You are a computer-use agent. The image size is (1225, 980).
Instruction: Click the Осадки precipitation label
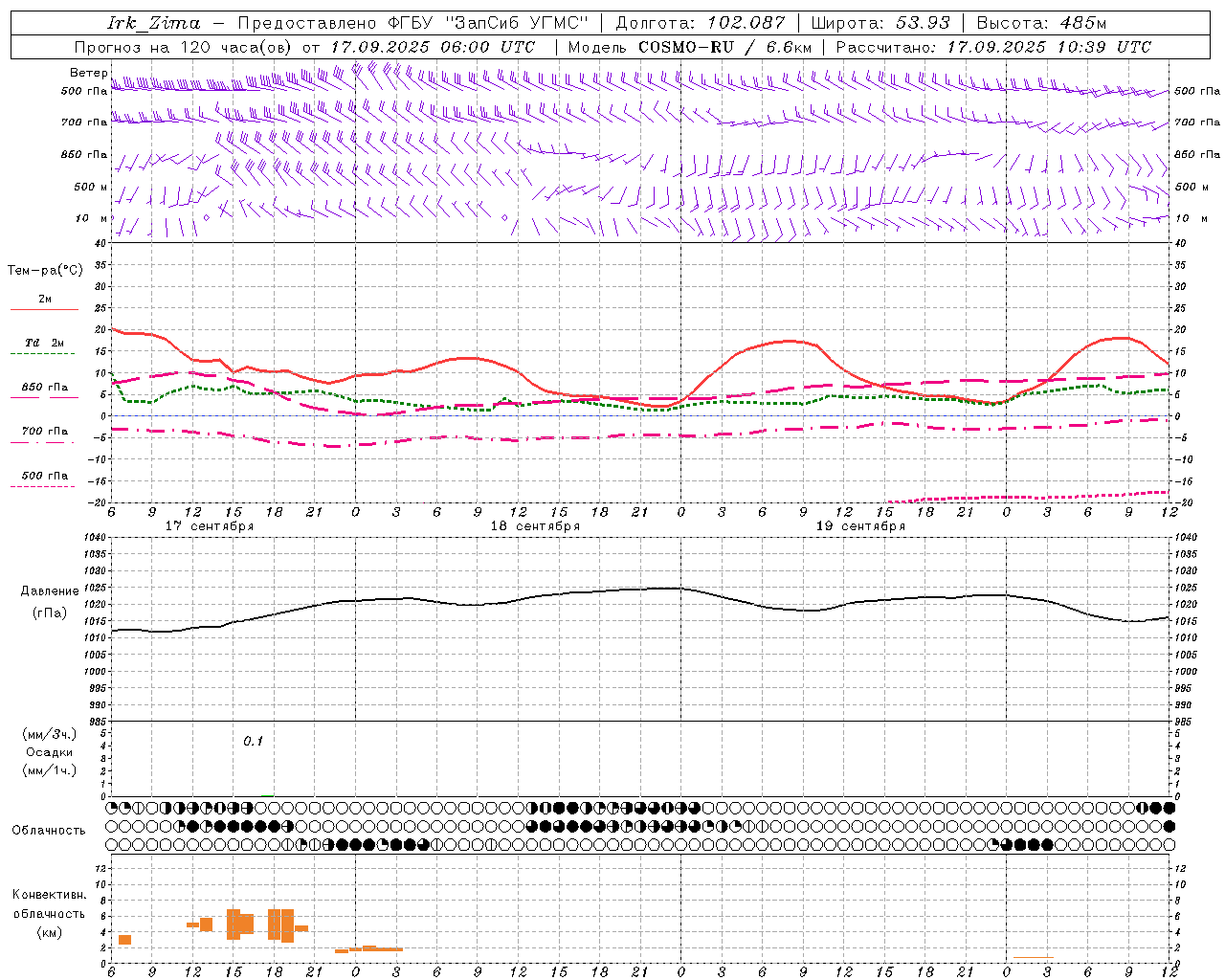[50, 752]
